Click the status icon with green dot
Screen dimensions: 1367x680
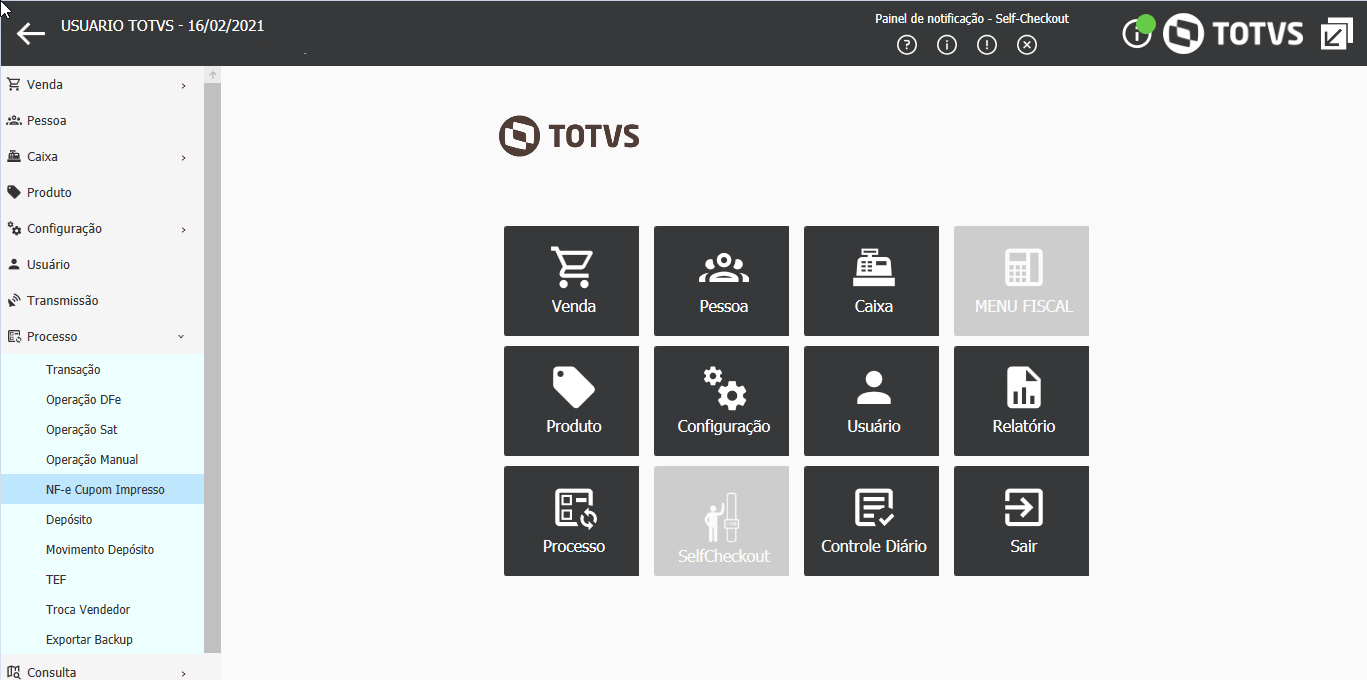click(x=1138, y=32)
